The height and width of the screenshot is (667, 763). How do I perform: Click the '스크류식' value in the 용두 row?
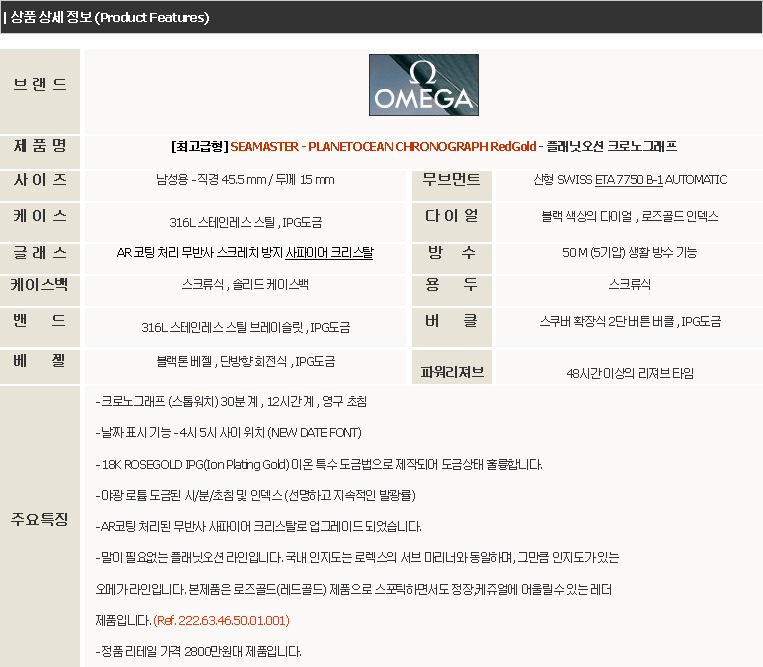point(630,285)
